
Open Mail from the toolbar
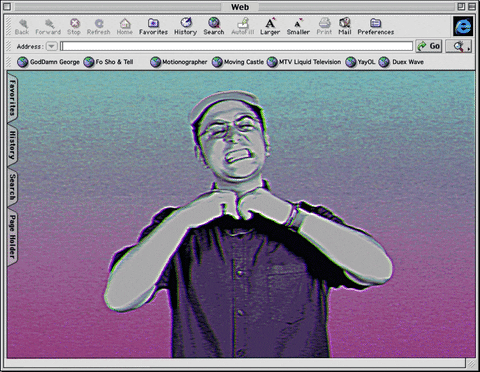[x=345, y=27]
